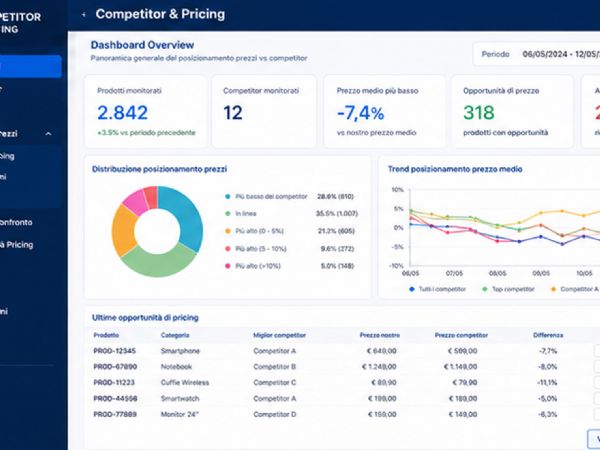Viewport: 600px width, 450px height.
Task: Click the back arrow beside Competitor & Pricing title
Action: (x=83, y=15)
